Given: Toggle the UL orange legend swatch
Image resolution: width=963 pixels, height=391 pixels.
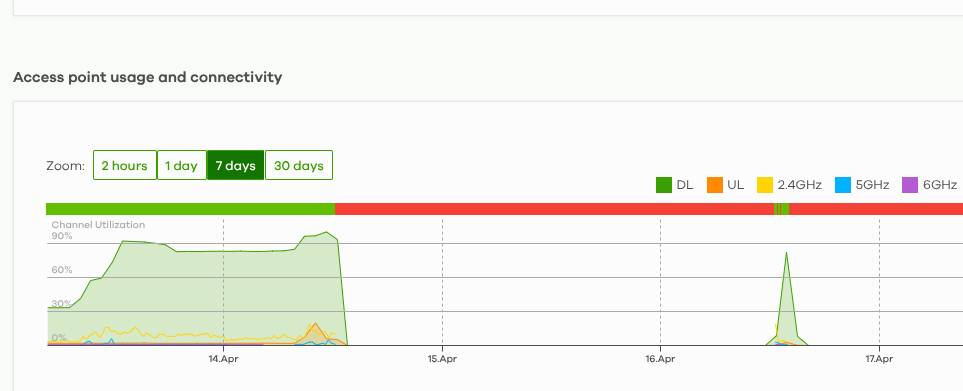Looking at the screenshot, I should click(x=715, y=185).
